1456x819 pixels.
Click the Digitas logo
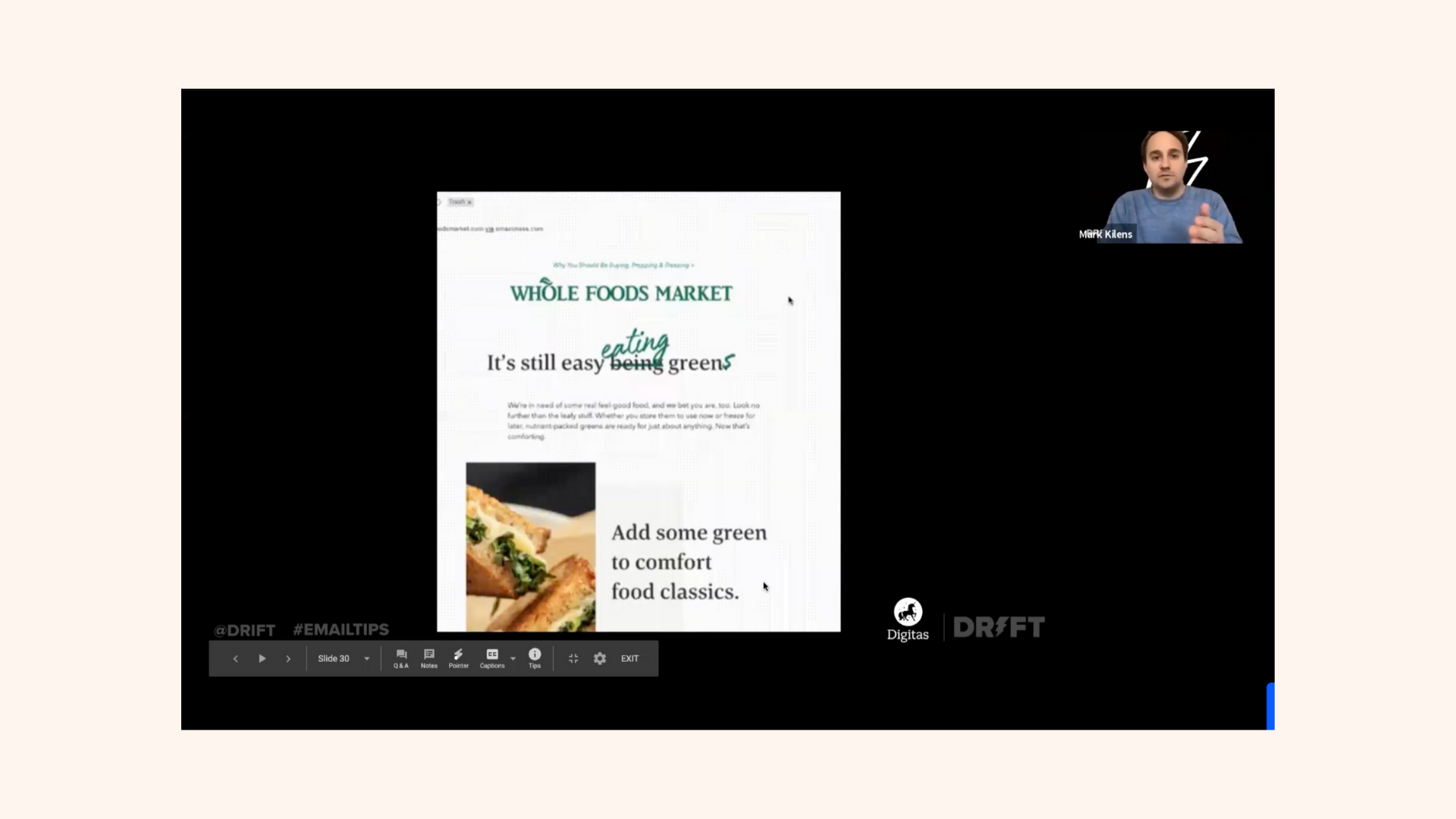(908, 620)
